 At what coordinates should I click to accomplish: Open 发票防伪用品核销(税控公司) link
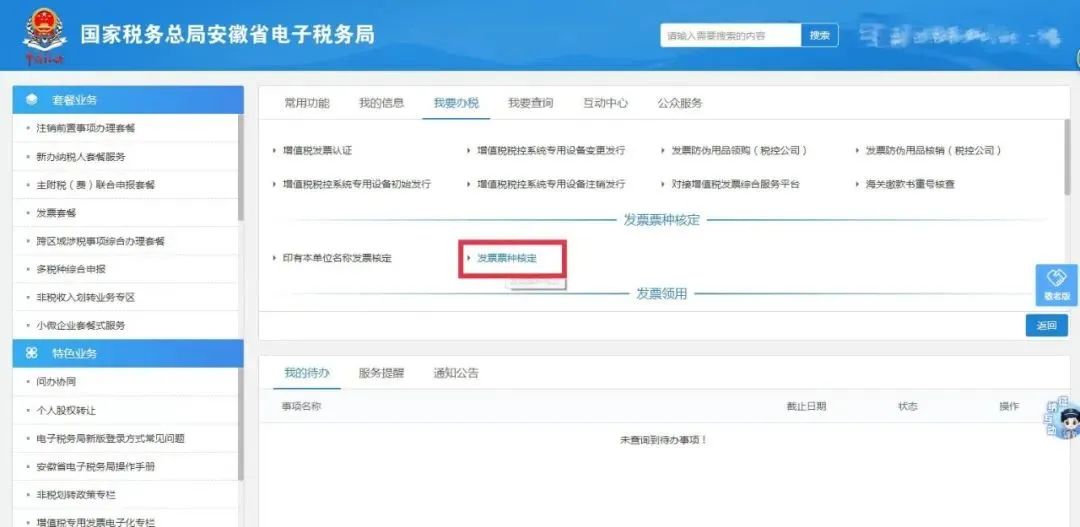[933, 150]
